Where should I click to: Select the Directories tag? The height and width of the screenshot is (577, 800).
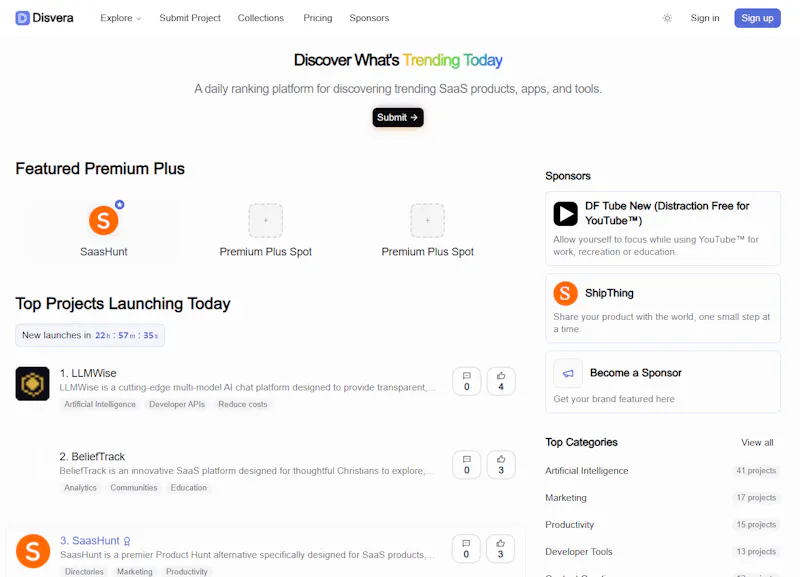84,572
